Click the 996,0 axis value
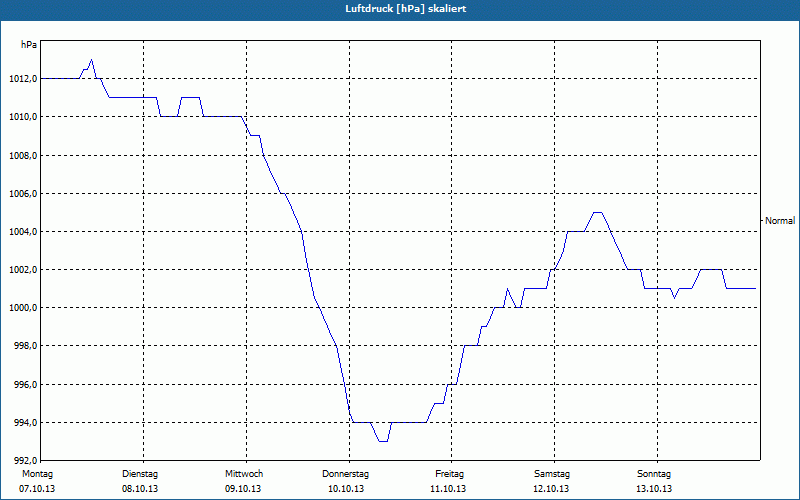The width and height of the screenshot is (800, 500). 26,384
